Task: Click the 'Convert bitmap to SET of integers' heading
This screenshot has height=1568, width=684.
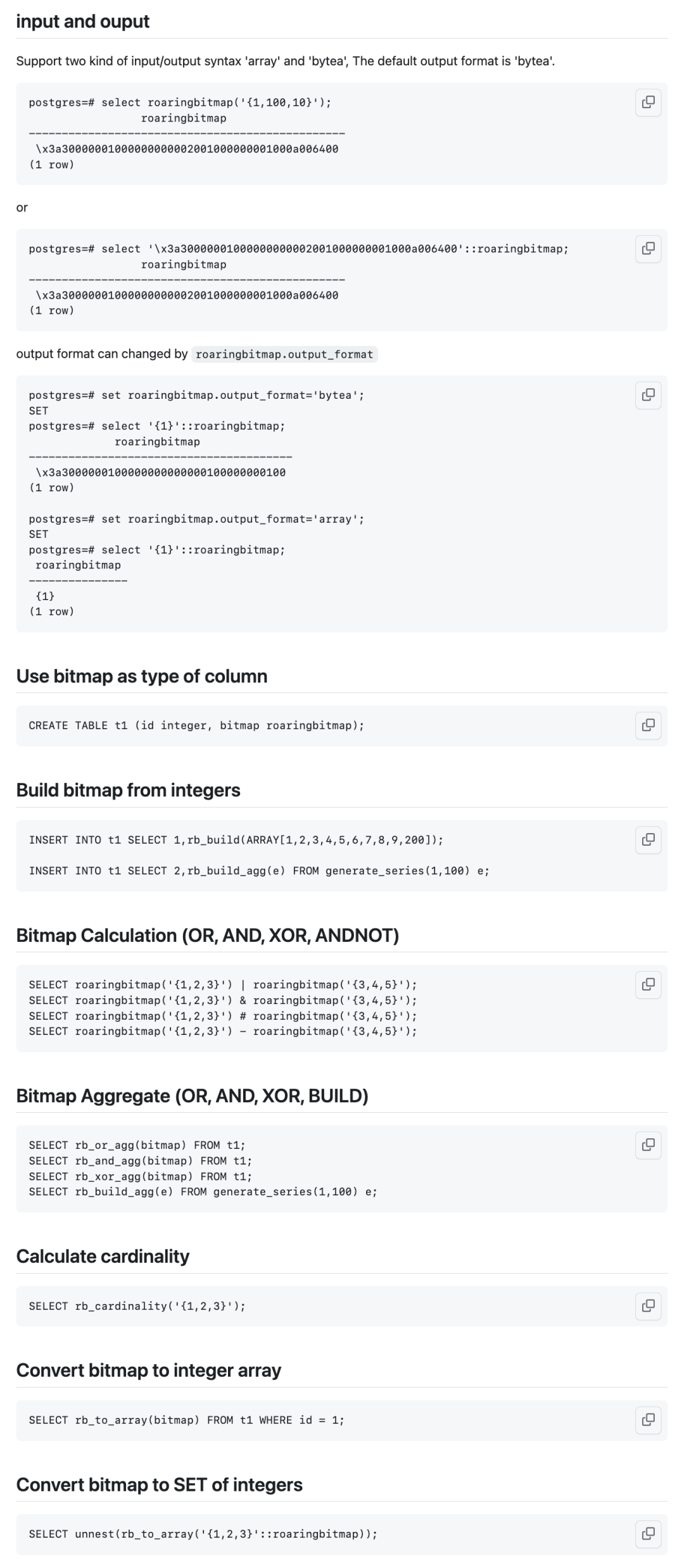Action: tap(160, 1484)
